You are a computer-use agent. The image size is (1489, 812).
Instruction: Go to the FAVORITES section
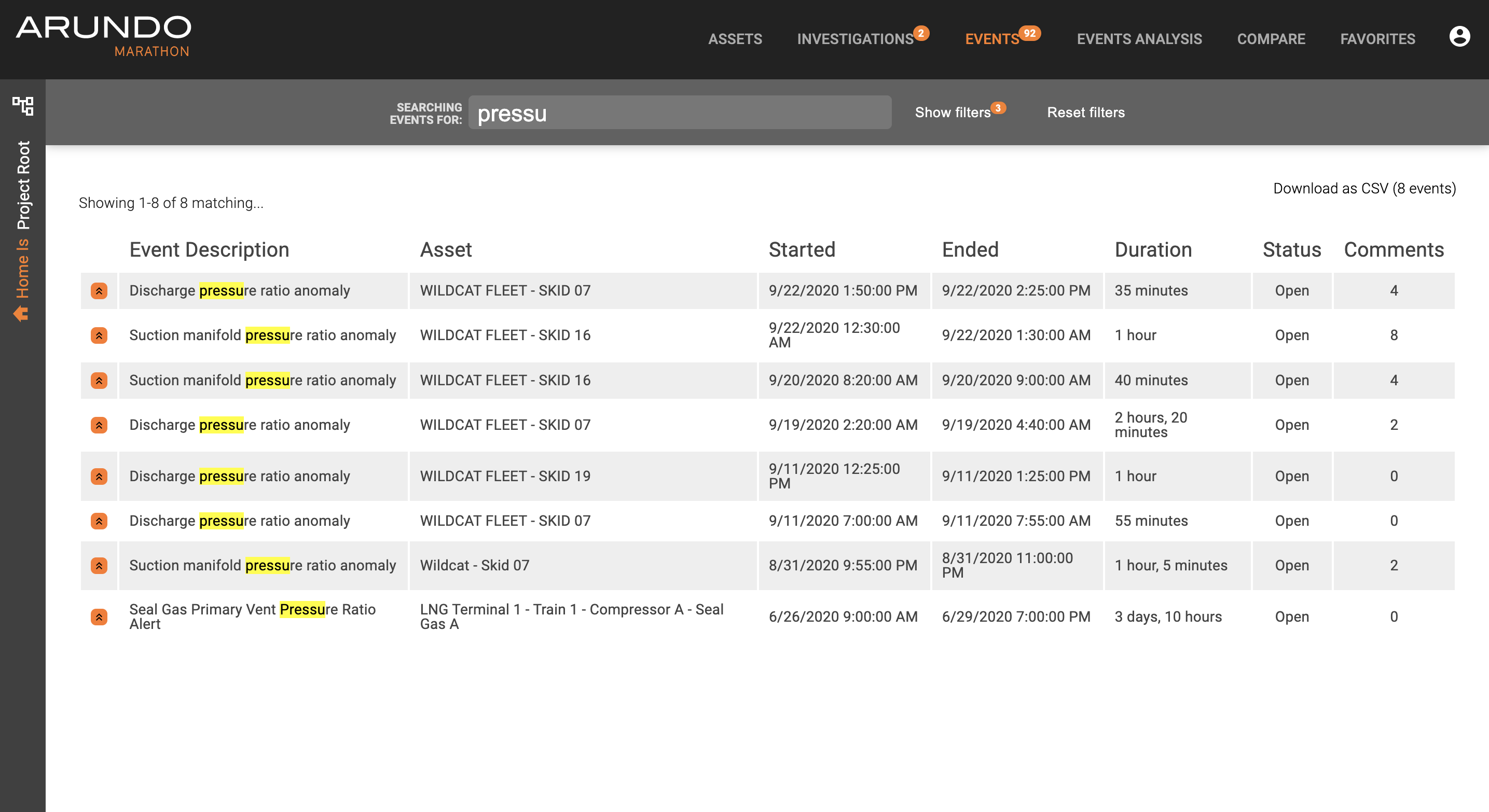click(x=1378, y=39)
